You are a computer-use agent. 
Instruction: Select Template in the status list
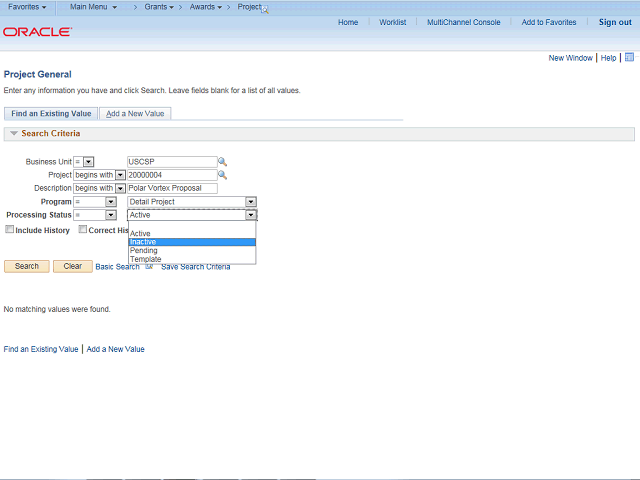[192, 259]
